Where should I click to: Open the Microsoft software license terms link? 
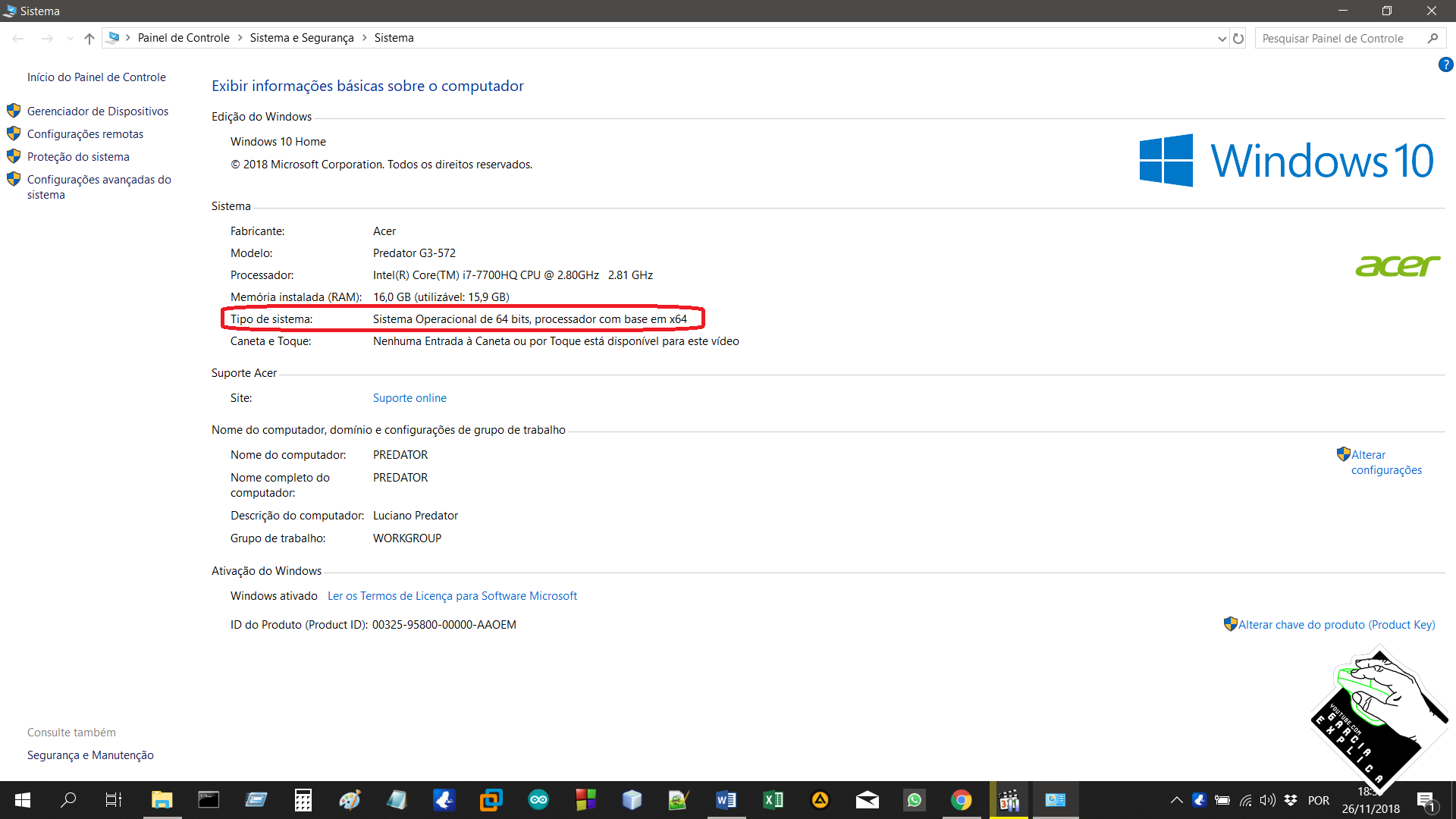point(452,595)
